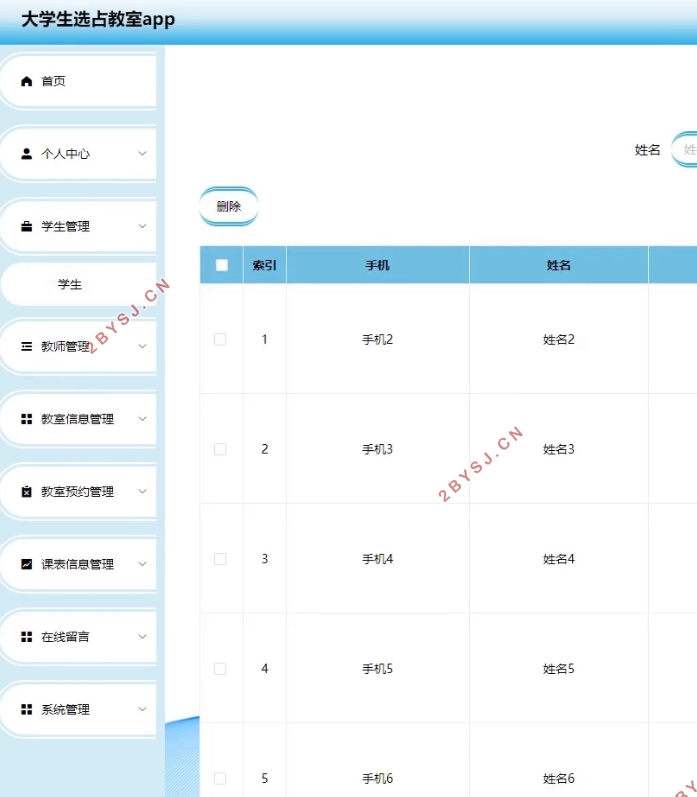
Task: Open the 教师管理 menu label
Action: tap(66, 346)
